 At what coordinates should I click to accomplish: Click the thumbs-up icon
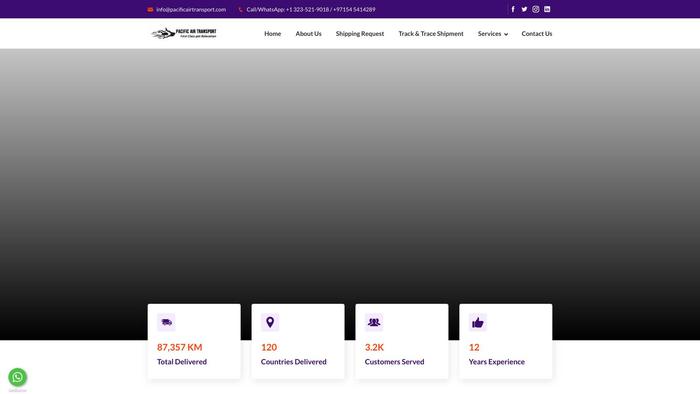point(478,322)
